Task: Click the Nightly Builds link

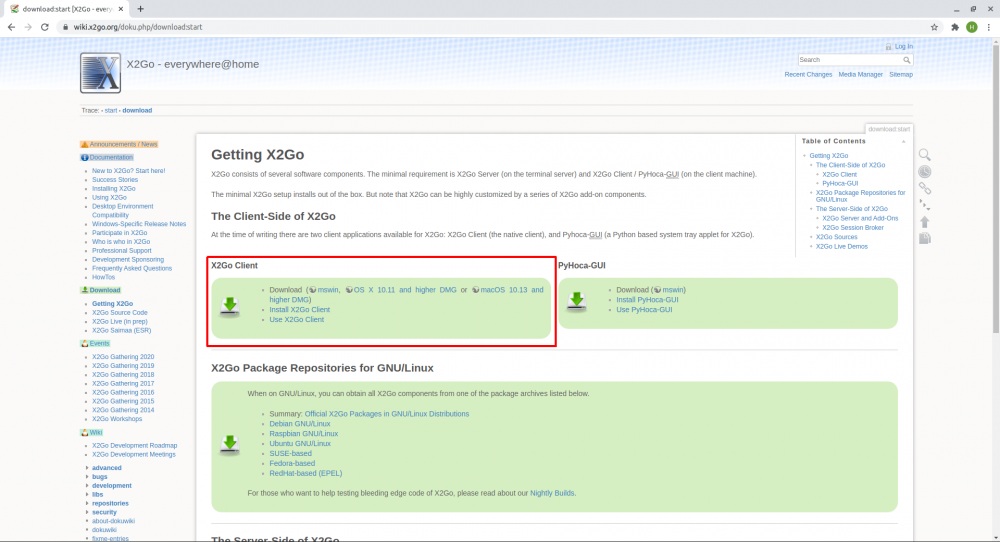Action: point(552,494)
